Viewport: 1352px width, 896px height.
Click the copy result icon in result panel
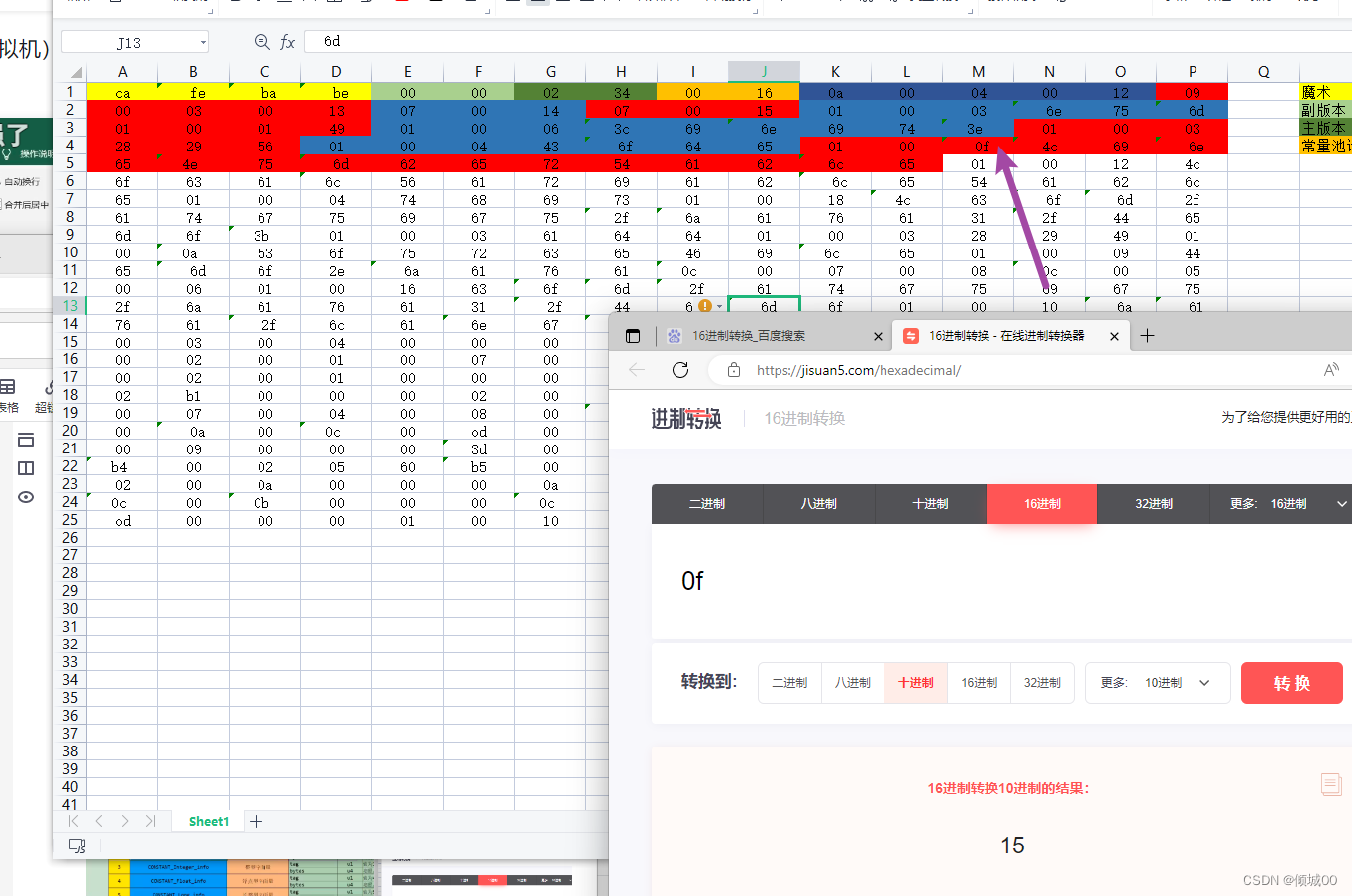point(1331,785)
